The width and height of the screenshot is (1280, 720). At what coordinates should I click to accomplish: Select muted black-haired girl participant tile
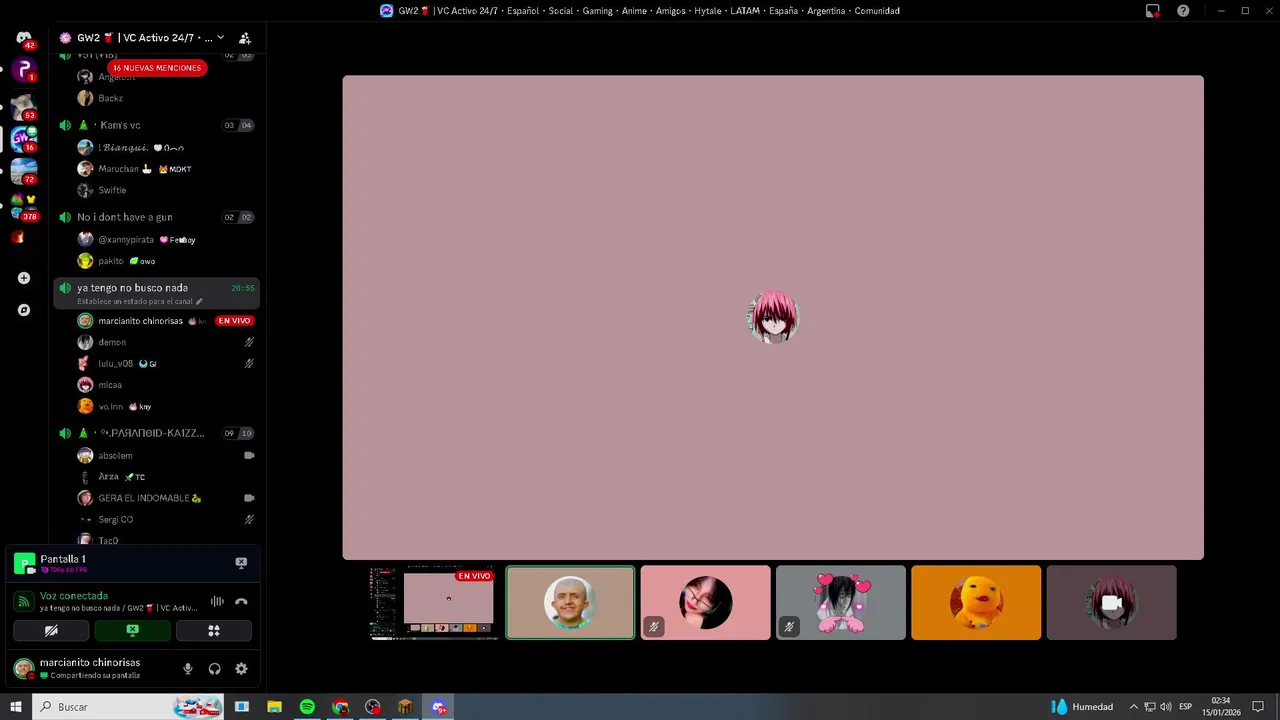point(706,603)
